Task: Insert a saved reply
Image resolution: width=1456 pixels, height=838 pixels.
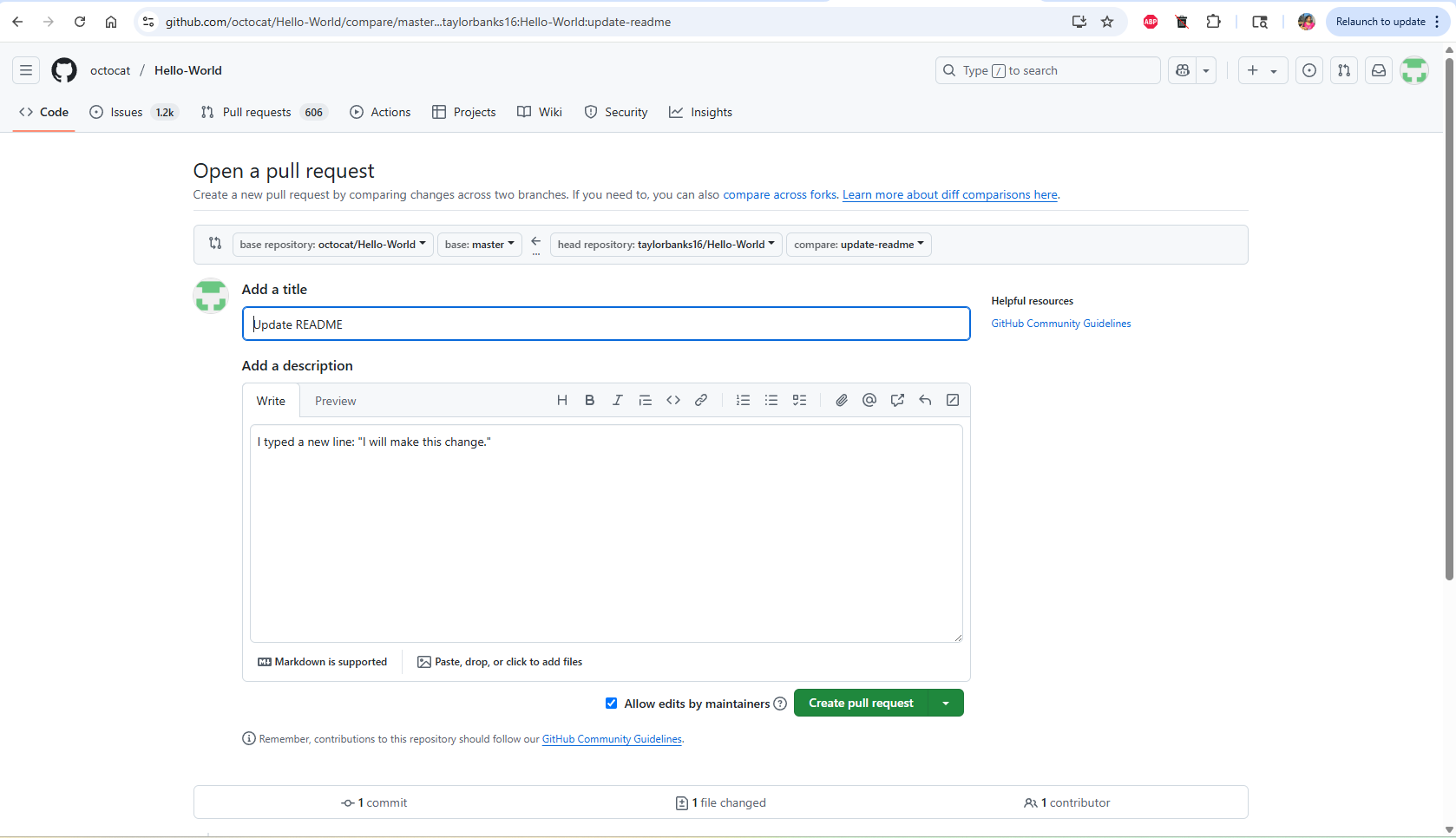Action: (925, 400)
